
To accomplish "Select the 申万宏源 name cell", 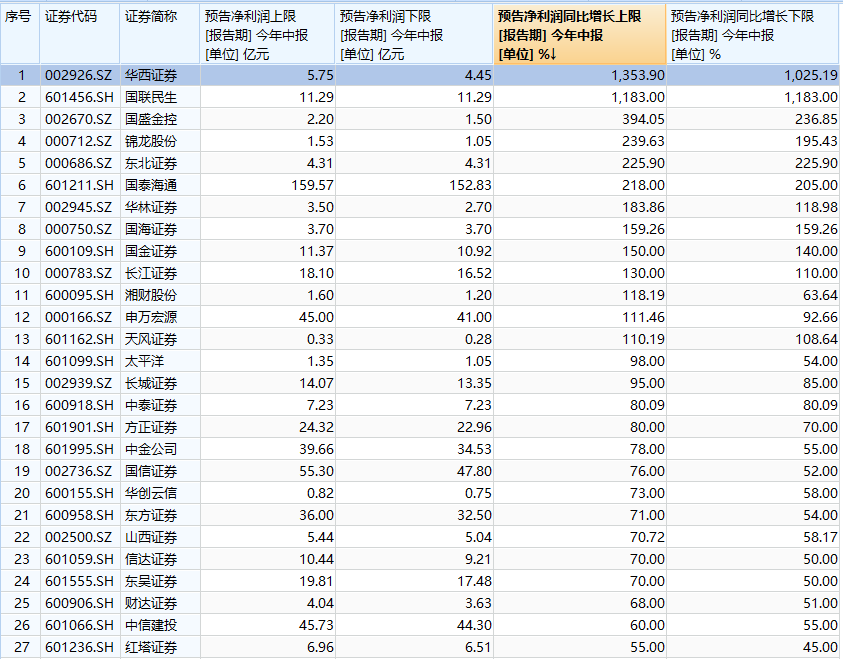I will click(x=160, y=318).
